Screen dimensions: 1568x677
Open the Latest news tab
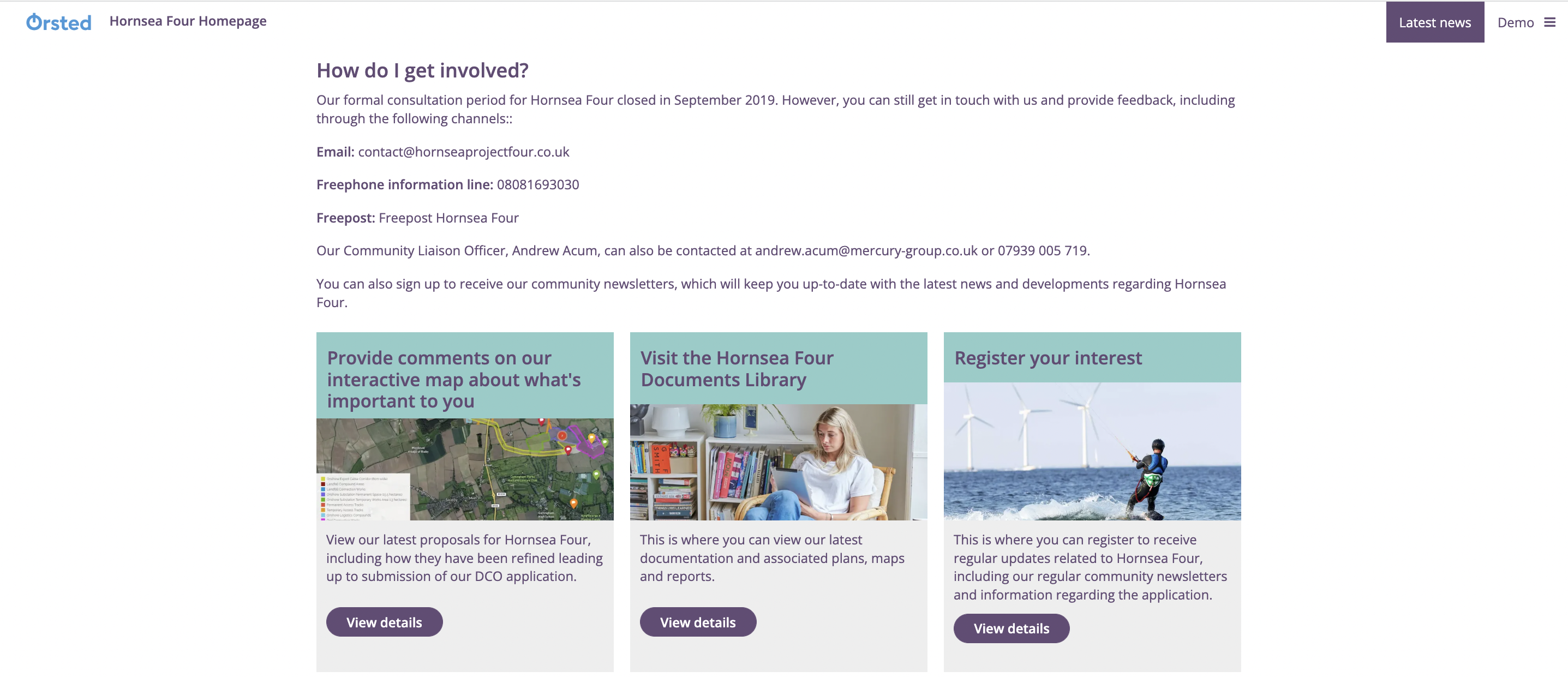[x=1435, y=22]
